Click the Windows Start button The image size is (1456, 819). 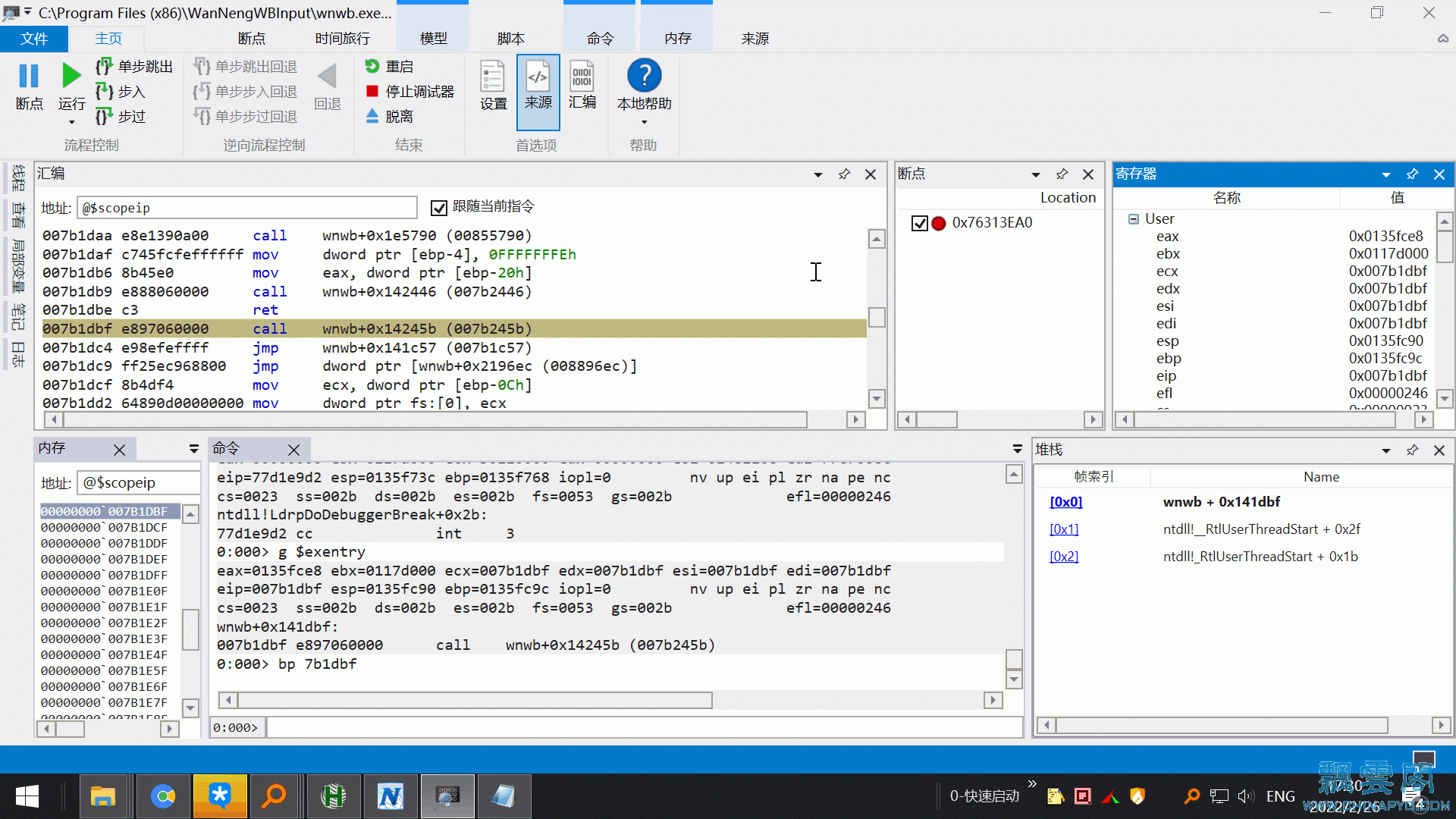click(27, 796)
